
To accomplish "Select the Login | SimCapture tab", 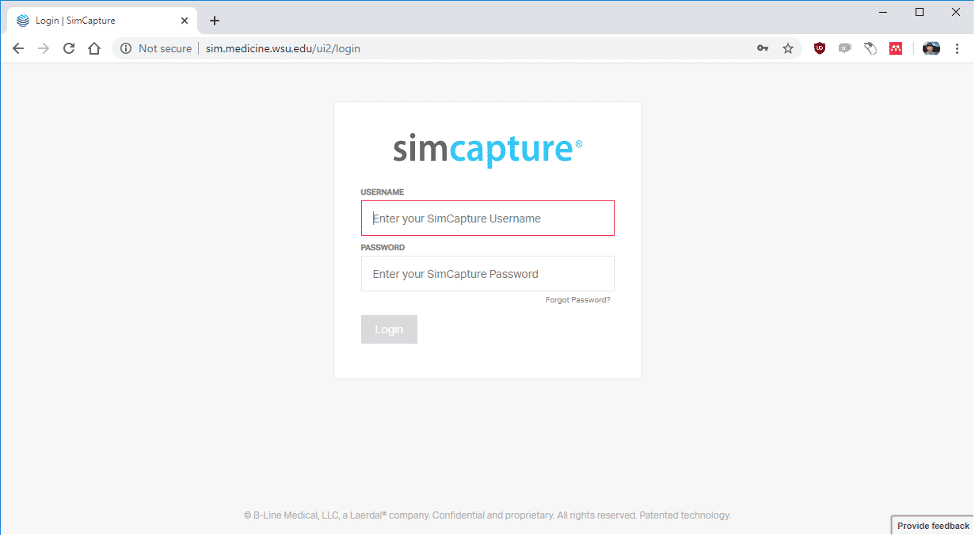I will (102, 21).
